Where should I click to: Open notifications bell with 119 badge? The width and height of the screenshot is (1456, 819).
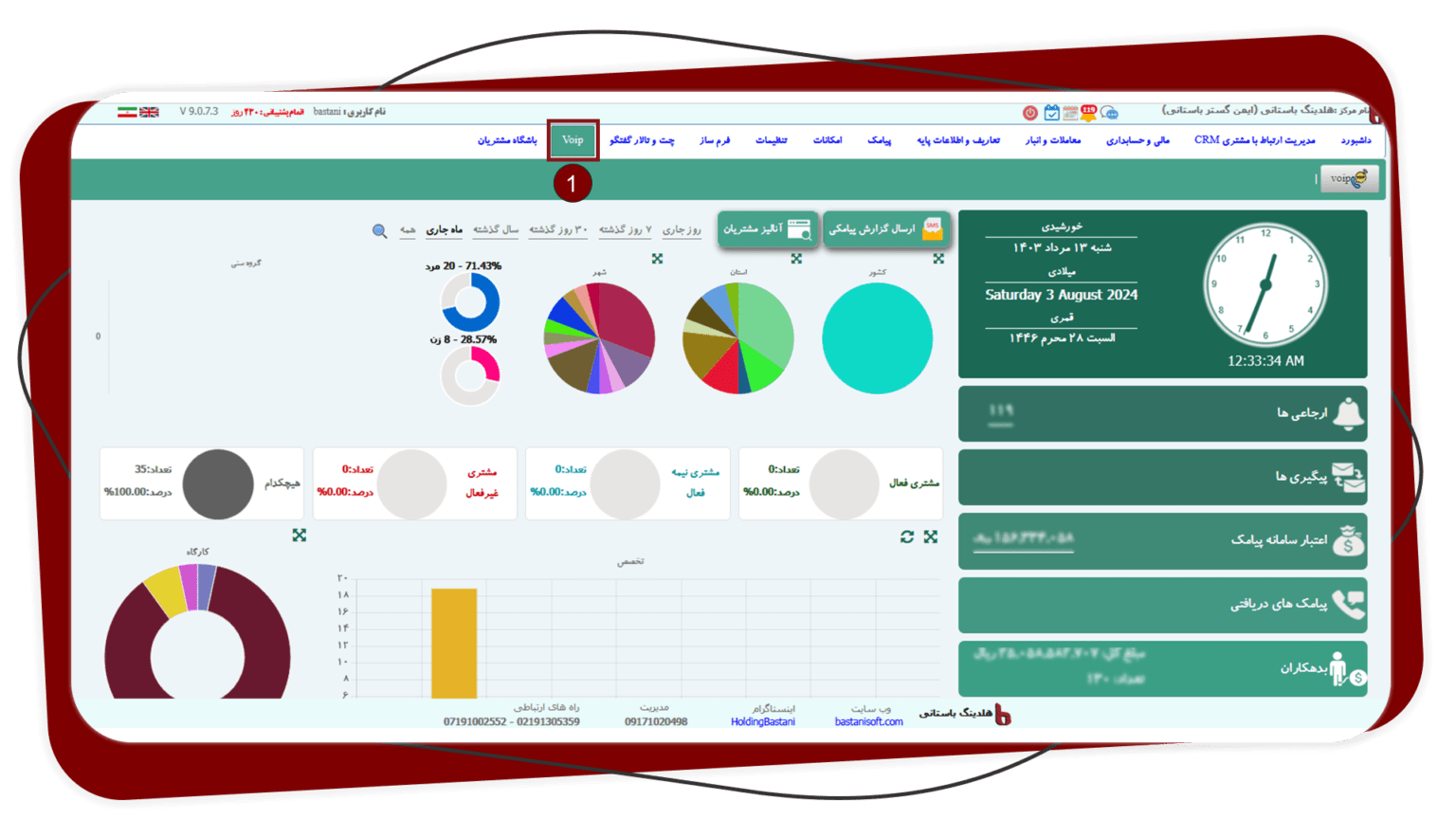point(1088,113)
